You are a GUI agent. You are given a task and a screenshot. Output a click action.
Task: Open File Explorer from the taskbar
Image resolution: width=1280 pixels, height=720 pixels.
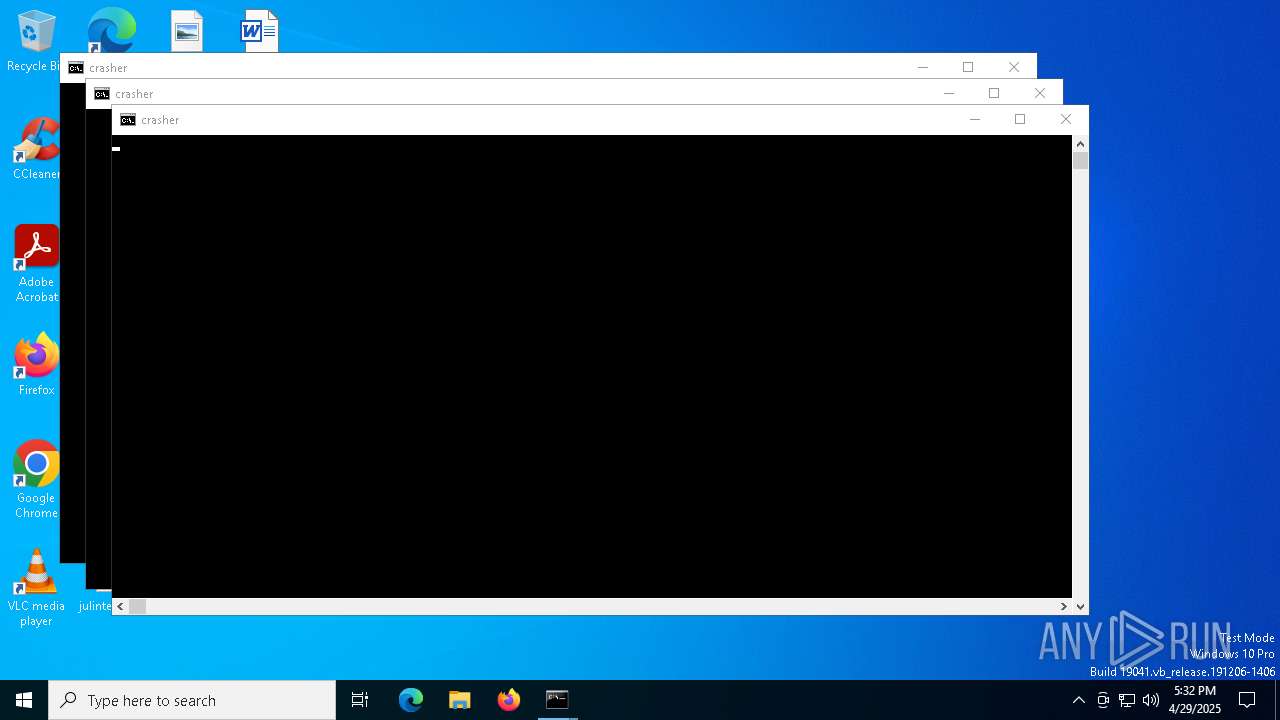pos(460,700)
